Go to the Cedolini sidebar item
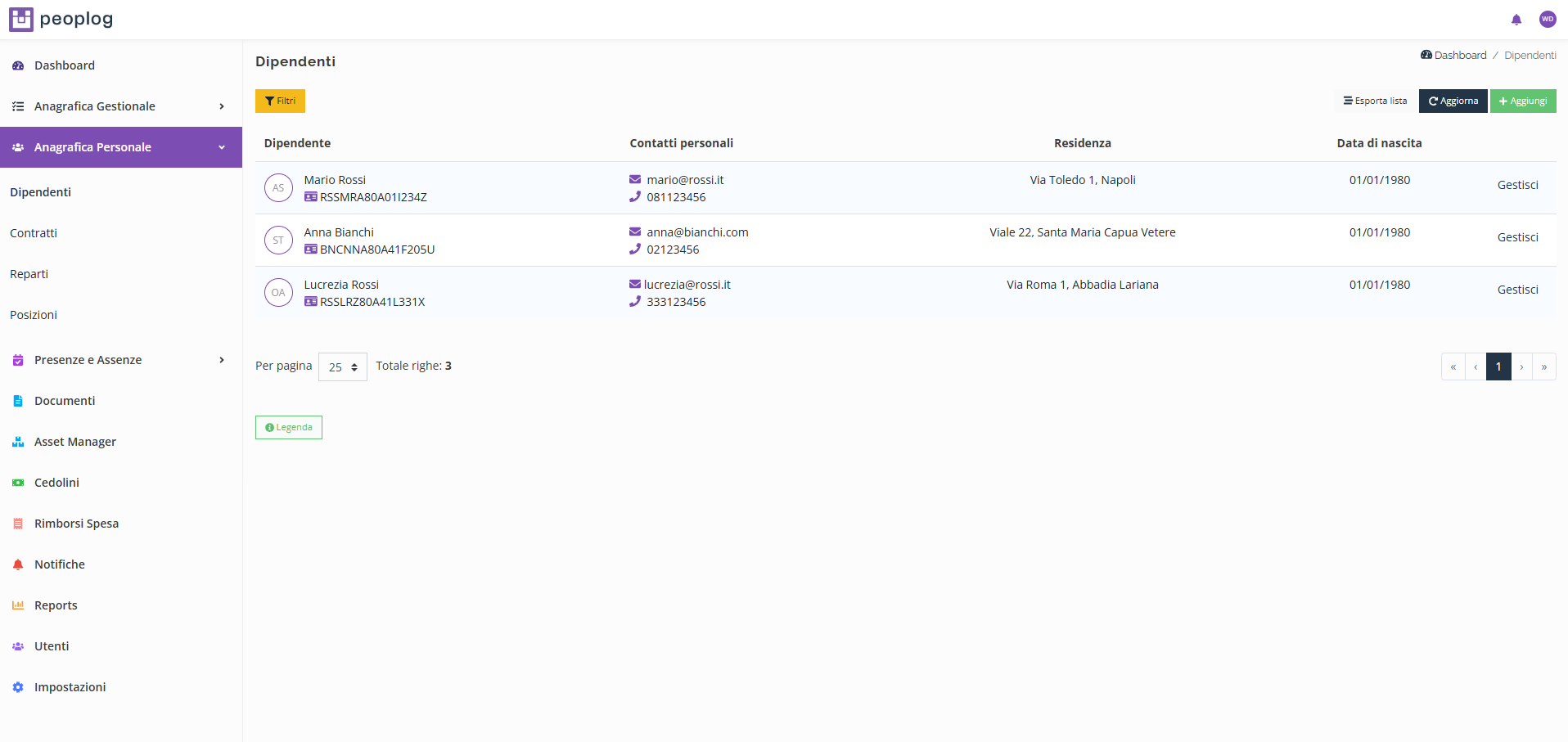This screenshot has height=742, width=1568. click(56, 483)
